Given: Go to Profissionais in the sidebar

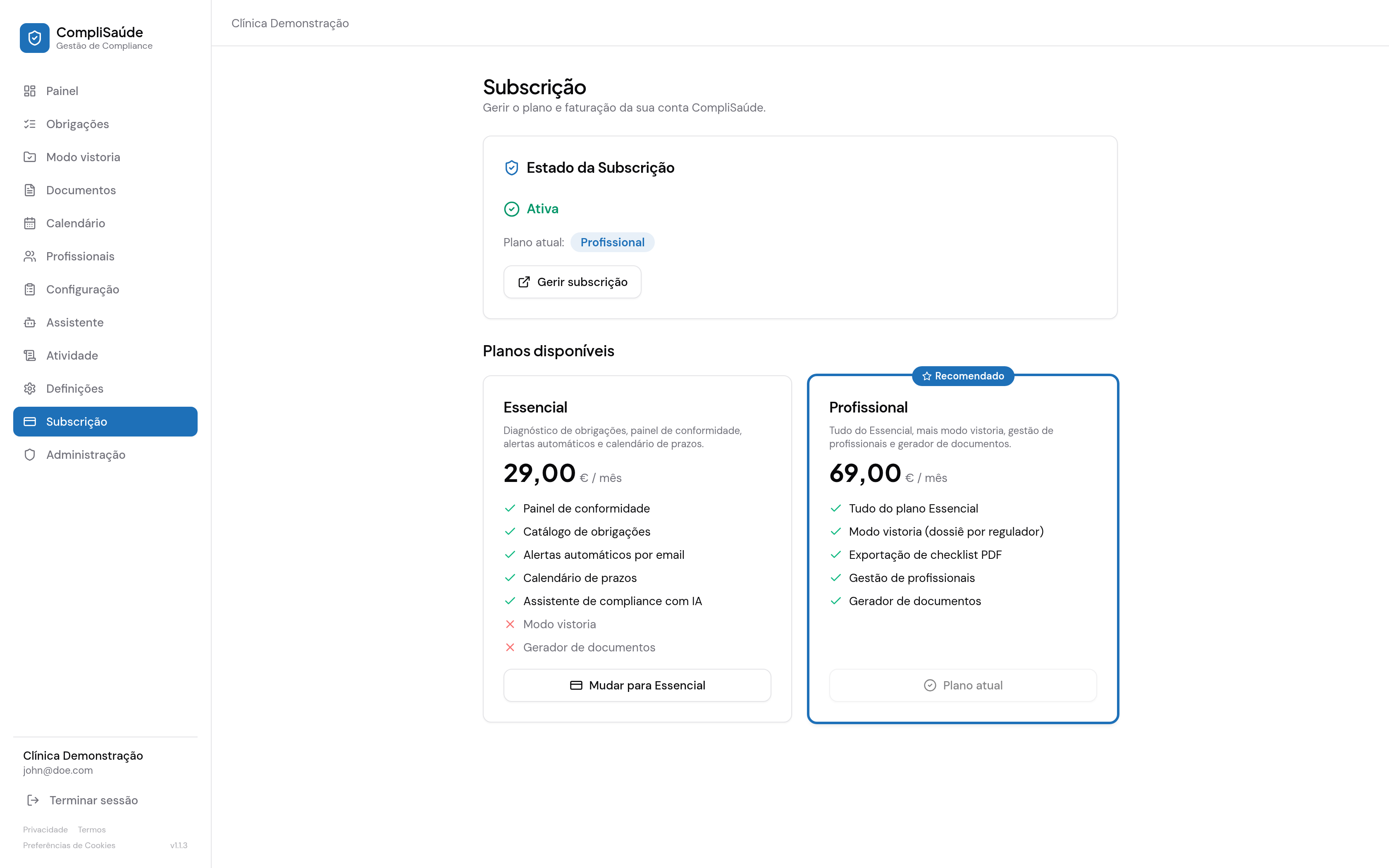Looking at the screenshot, I should 105,256.
